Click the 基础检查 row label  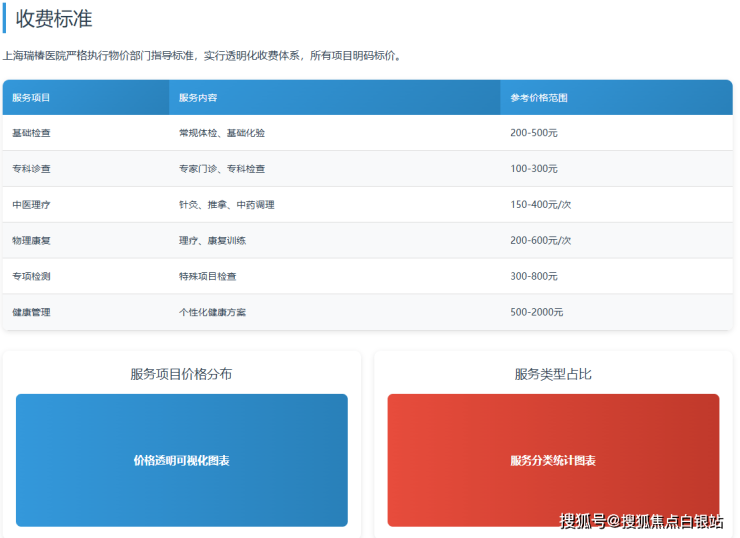pos(31,133)
